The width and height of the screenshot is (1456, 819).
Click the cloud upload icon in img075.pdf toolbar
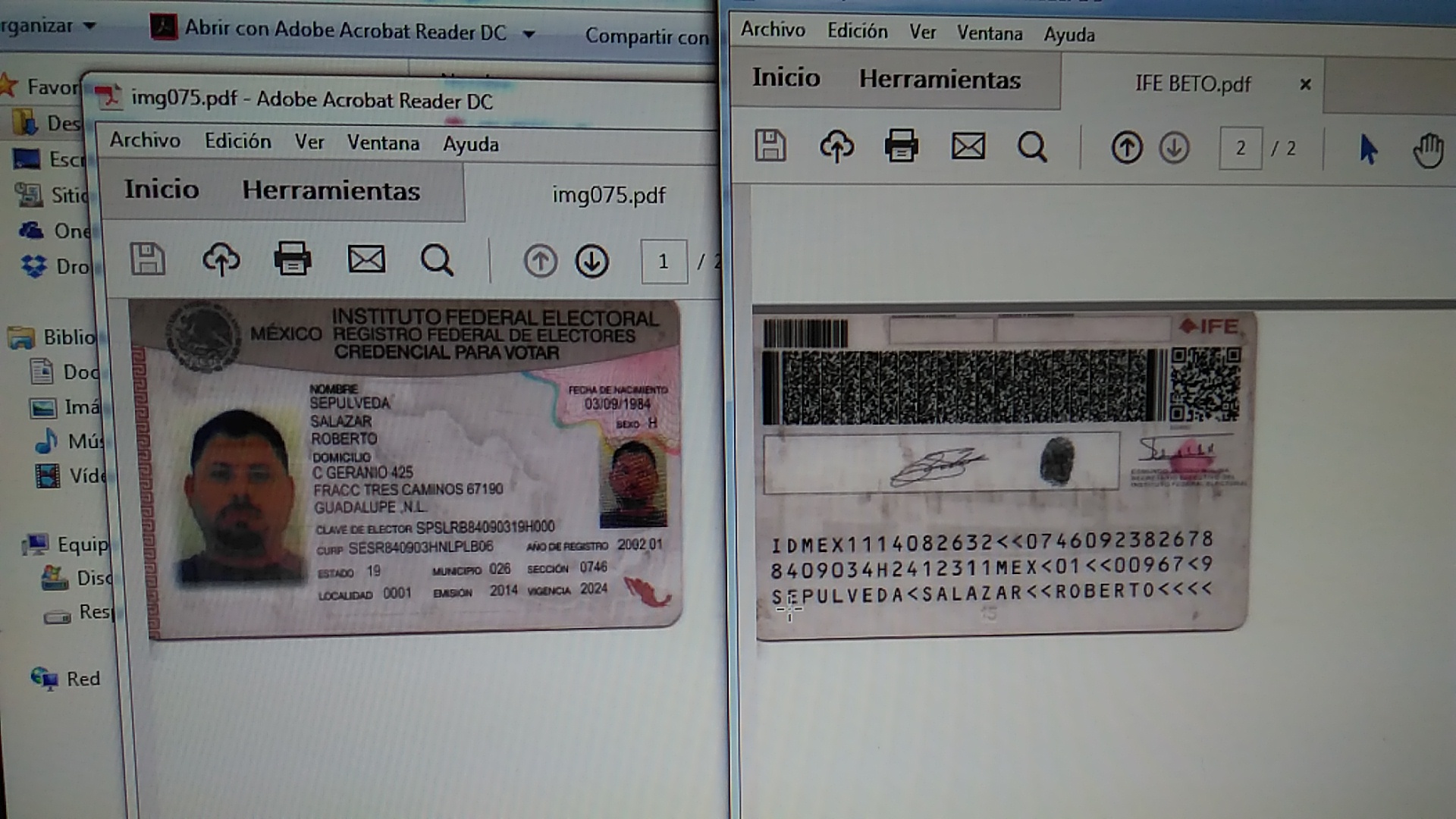[221, 259]
